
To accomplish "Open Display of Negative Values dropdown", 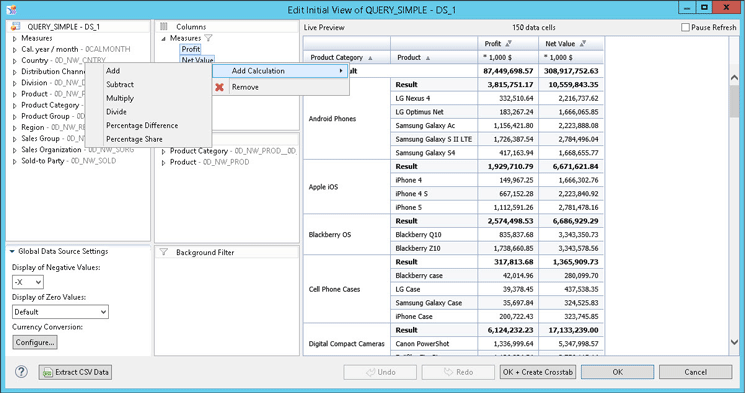I will point(28,282).
